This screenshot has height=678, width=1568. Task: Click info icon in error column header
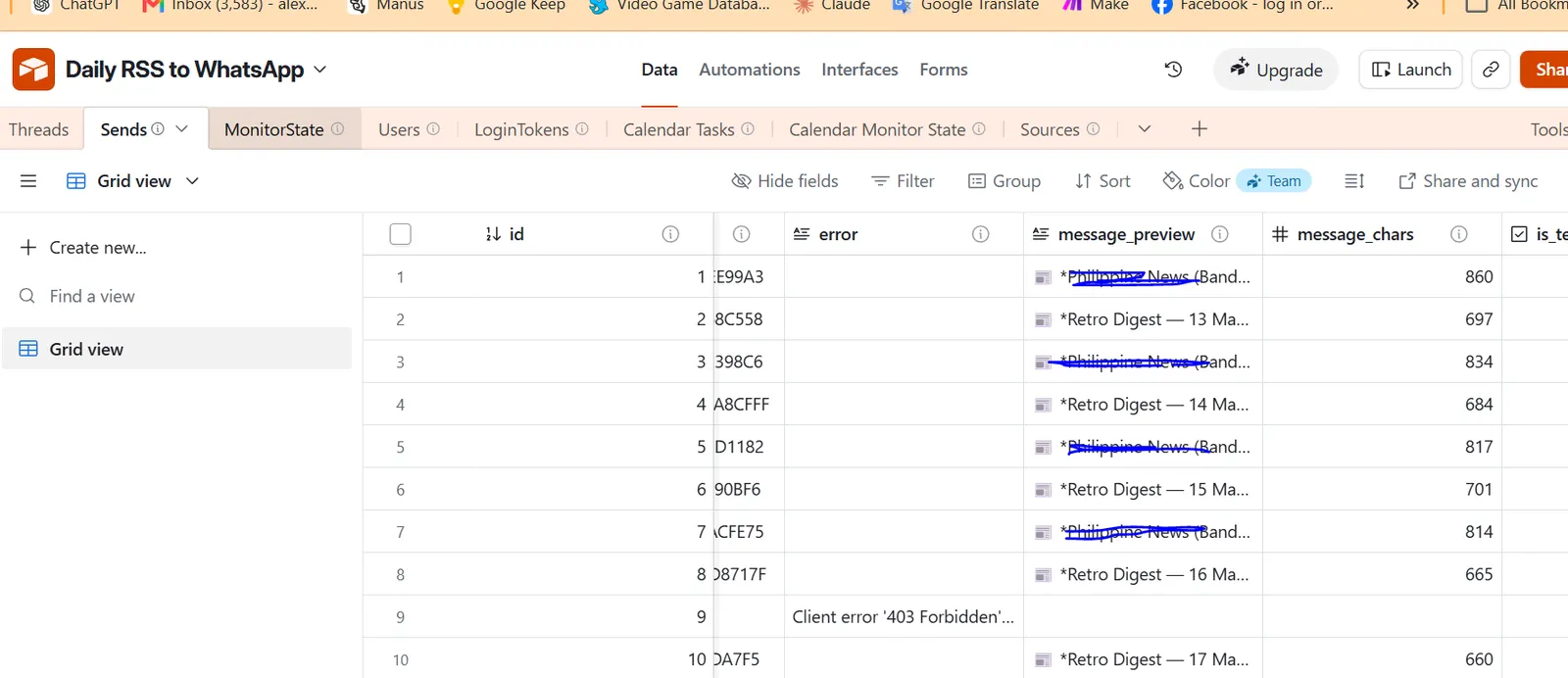(x=980, y=234)
